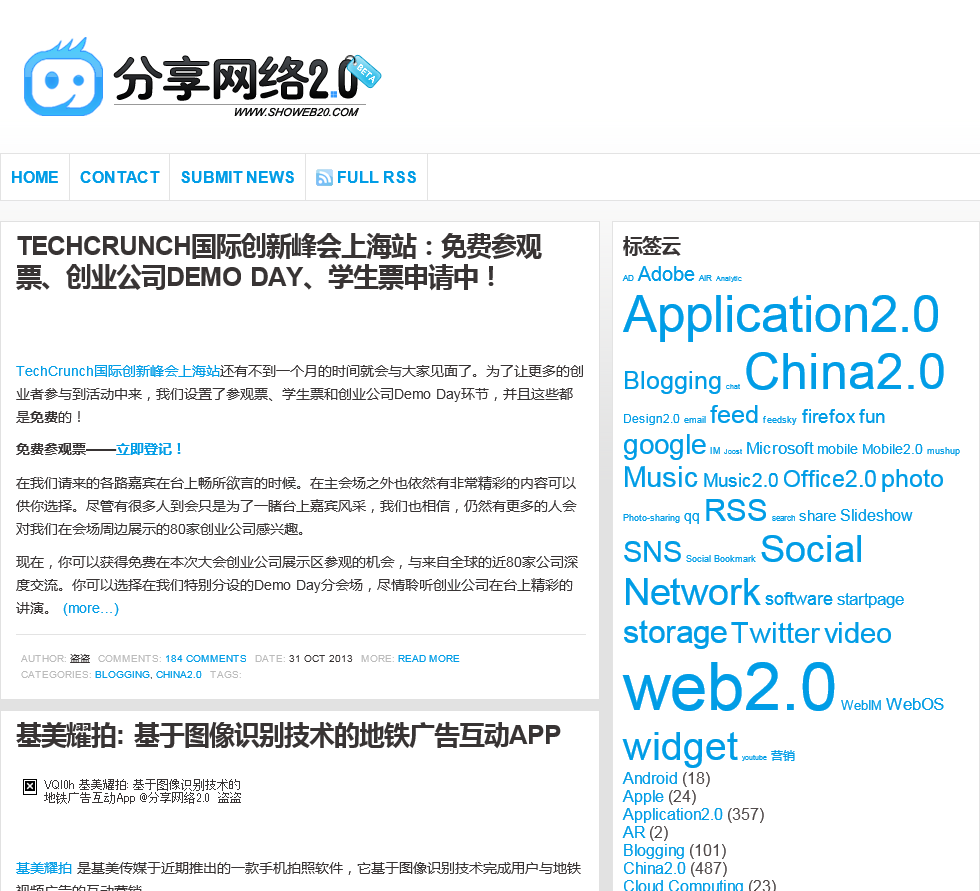Click the mushup tag
Image resolution: width=980 pixels, height=891 pixels.
tap(943, 450)
